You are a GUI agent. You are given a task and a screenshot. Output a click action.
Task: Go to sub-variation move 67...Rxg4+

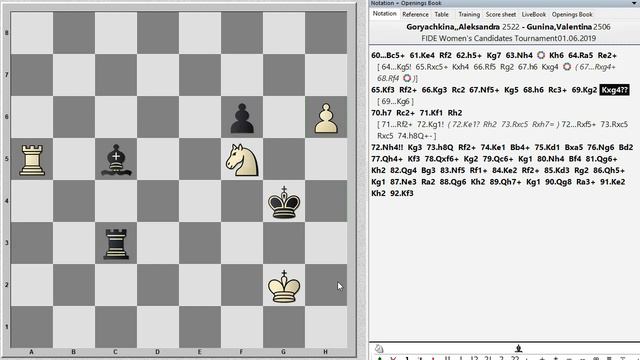point(598,67)
